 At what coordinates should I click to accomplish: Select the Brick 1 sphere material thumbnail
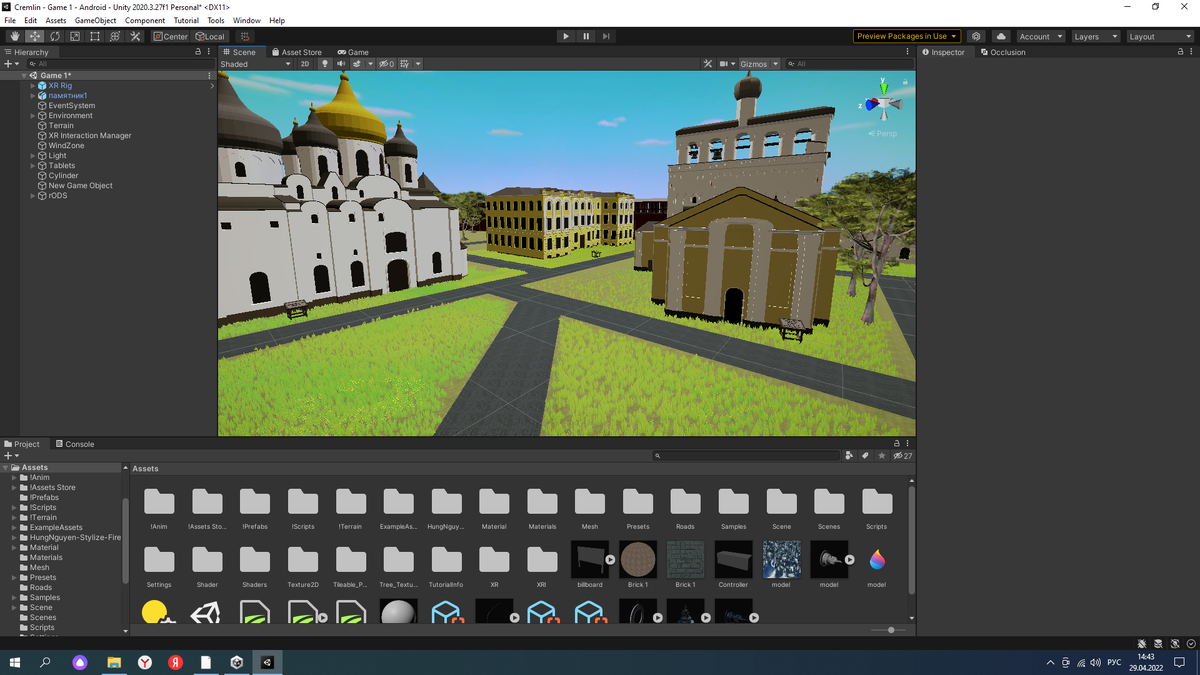tap(638, 560)
